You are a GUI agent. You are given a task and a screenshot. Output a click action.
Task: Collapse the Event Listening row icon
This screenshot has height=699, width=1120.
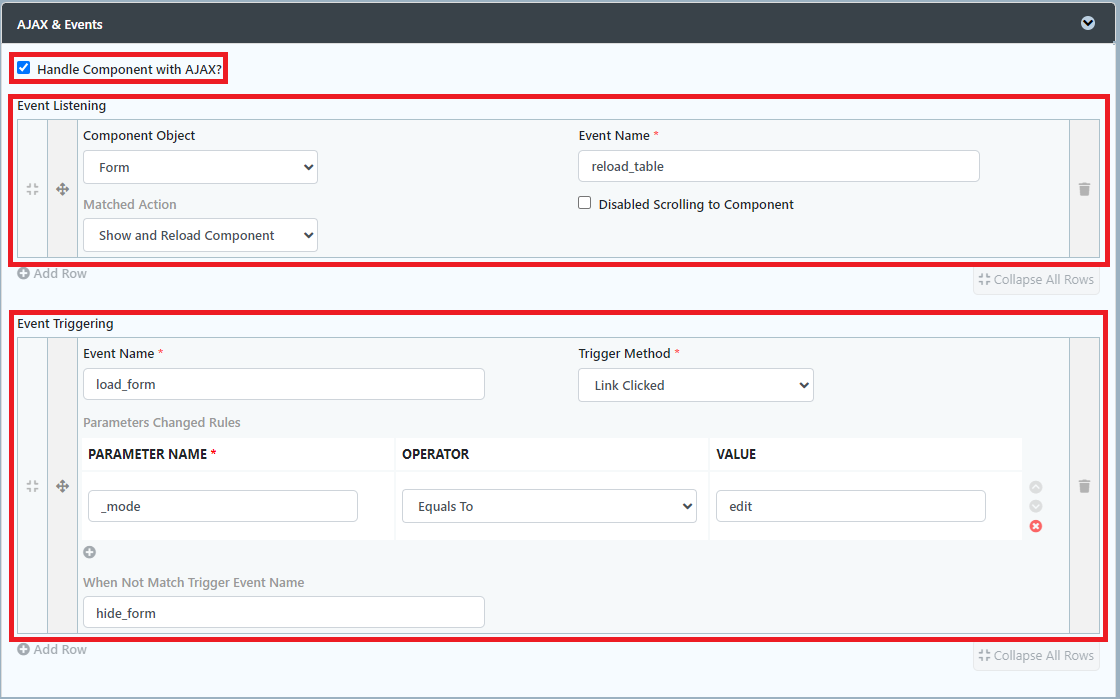tap(32, 189)
